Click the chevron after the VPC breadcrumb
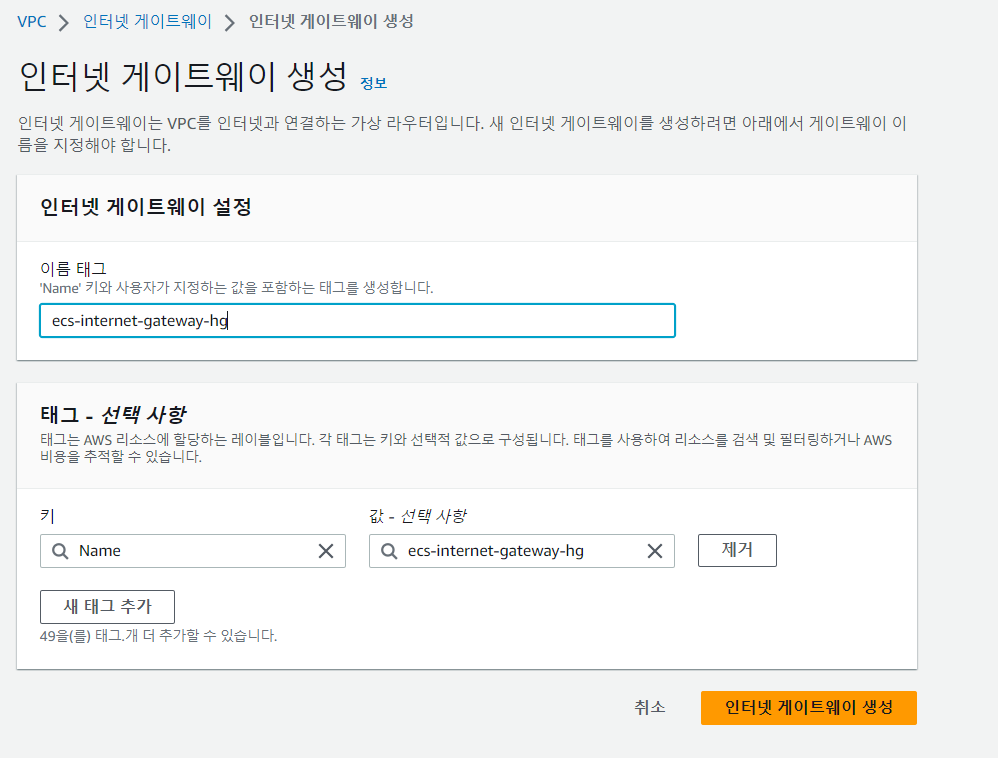The height and width of the screenshot is (758, 998). click(64, 23)
